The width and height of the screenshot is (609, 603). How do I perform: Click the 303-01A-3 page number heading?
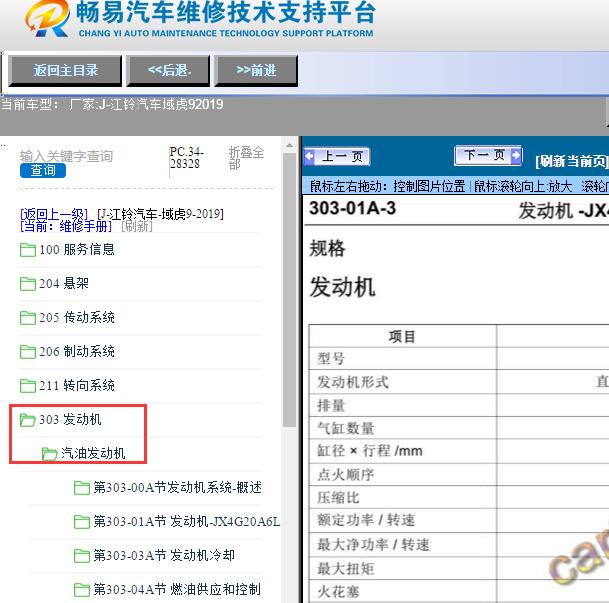click(352, 208)
